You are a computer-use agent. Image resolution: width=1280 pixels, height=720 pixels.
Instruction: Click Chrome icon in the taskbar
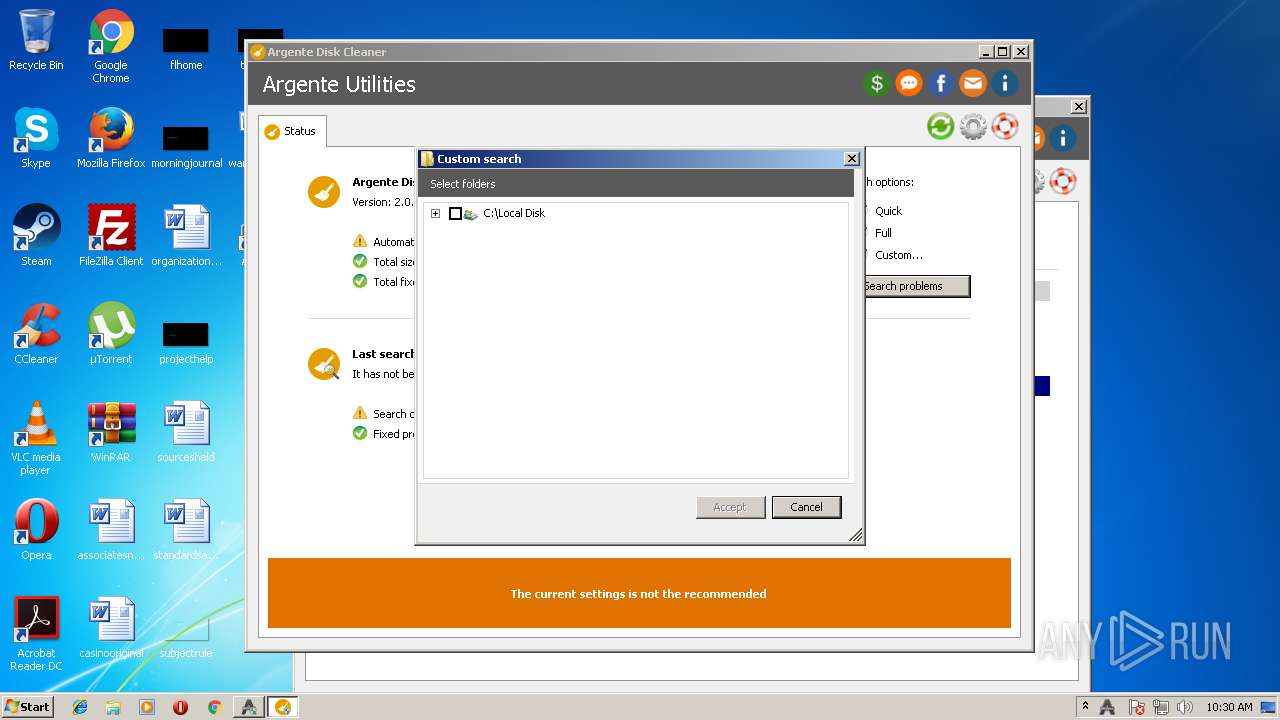[x=214, y=707]
